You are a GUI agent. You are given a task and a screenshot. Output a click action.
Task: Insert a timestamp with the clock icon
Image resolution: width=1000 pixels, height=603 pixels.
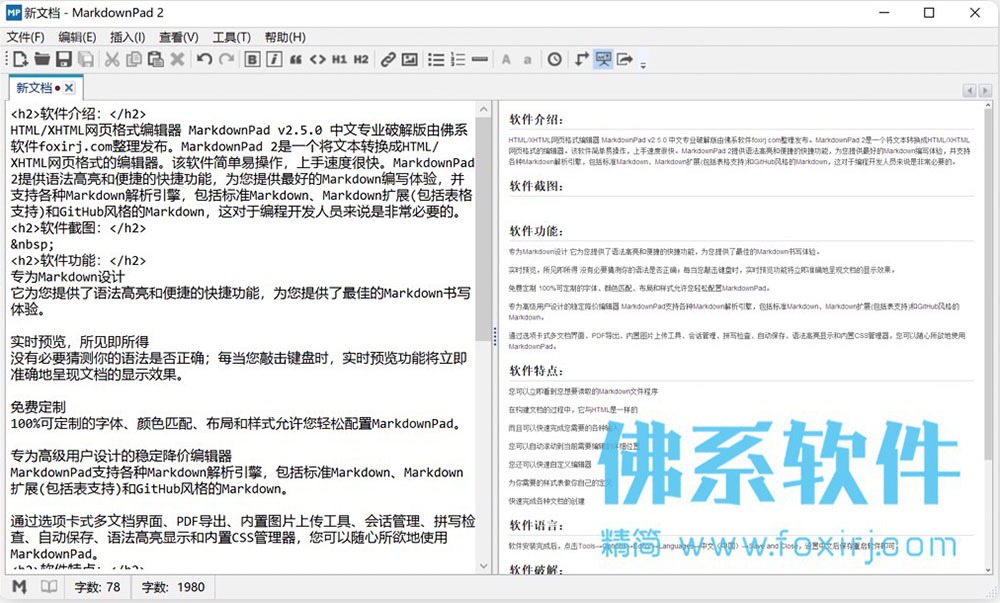click(555, 59)
